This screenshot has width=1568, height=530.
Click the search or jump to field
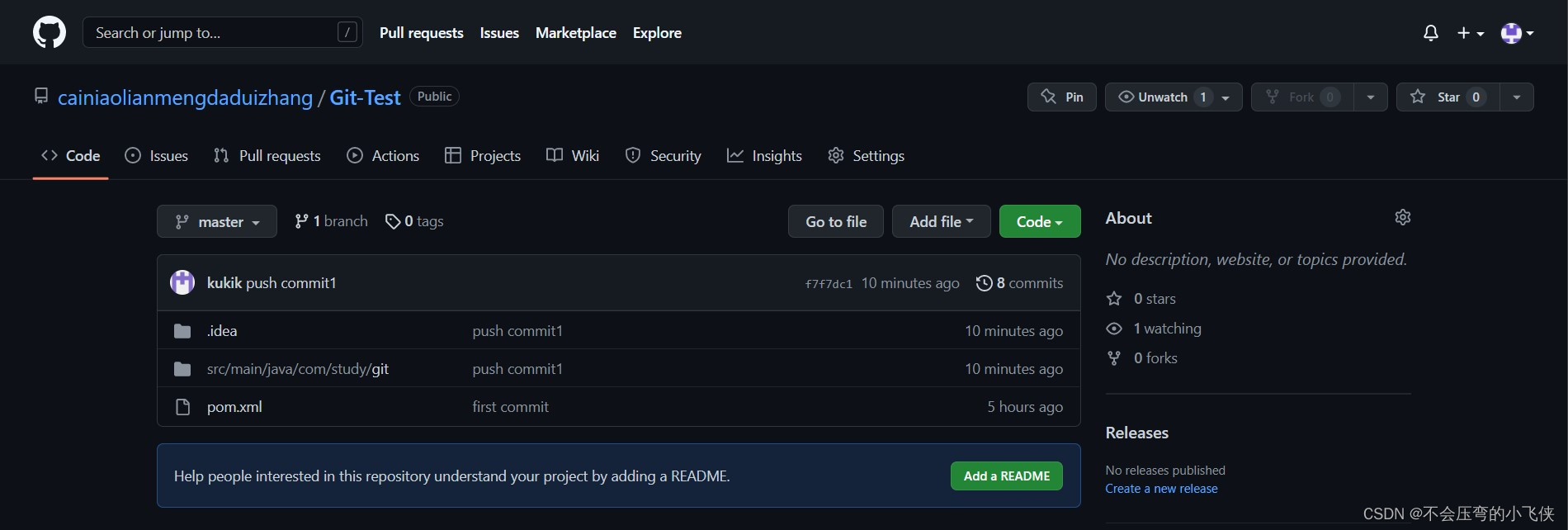[223, 33]
